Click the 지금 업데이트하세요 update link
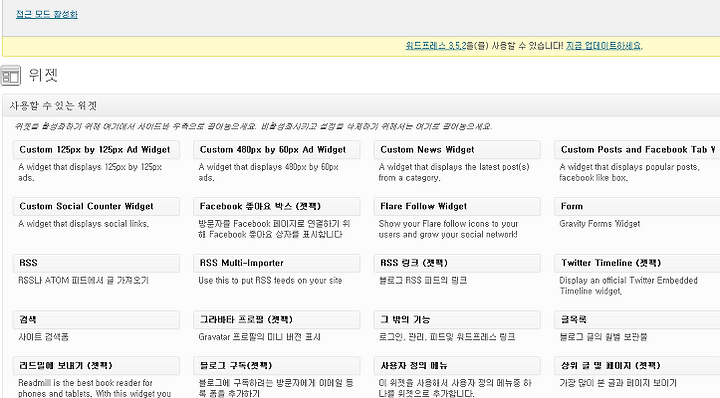This screenshot has height=398, width=720. [604, 45]
